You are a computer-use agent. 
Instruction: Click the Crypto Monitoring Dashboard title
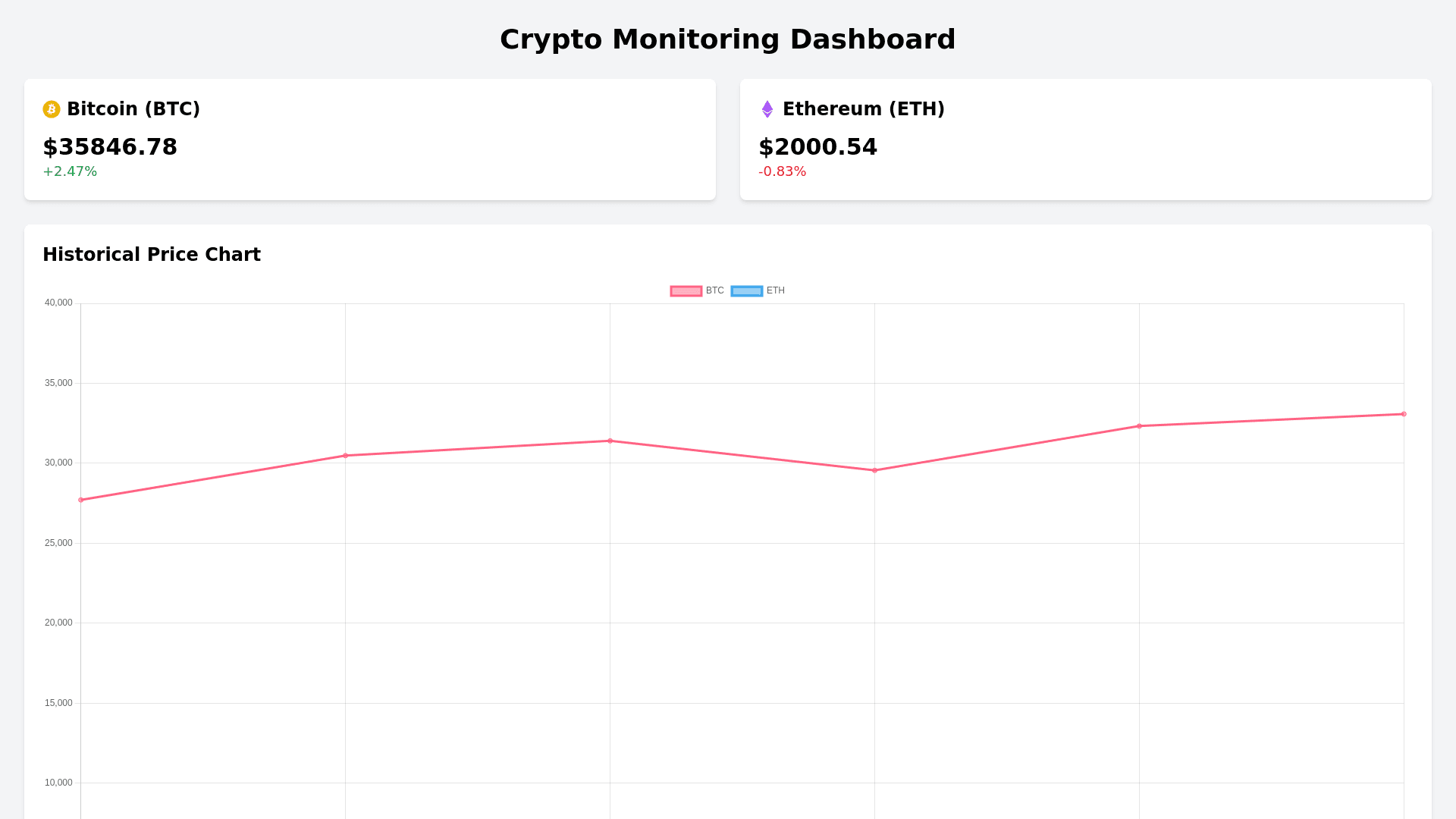pos(727,39)
